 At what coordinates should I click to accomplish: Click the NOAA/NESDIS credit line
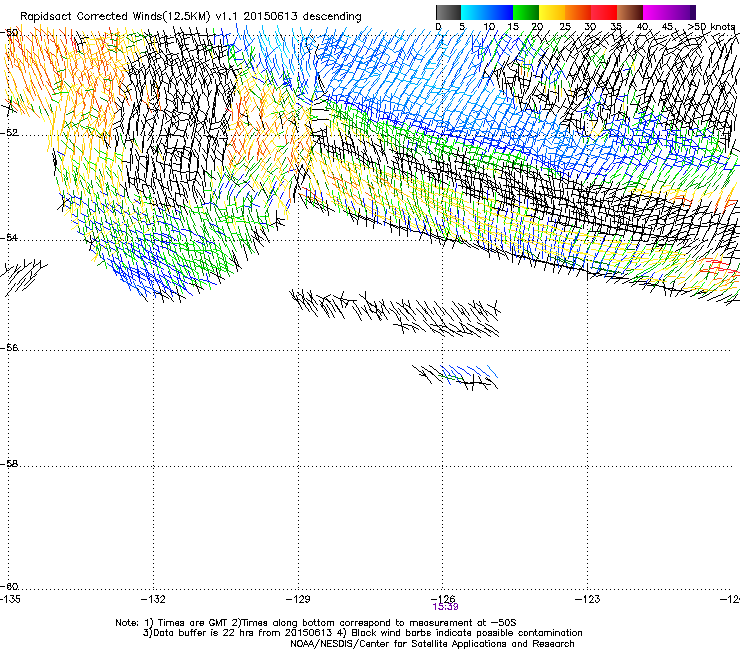click(x=432, y=644)
